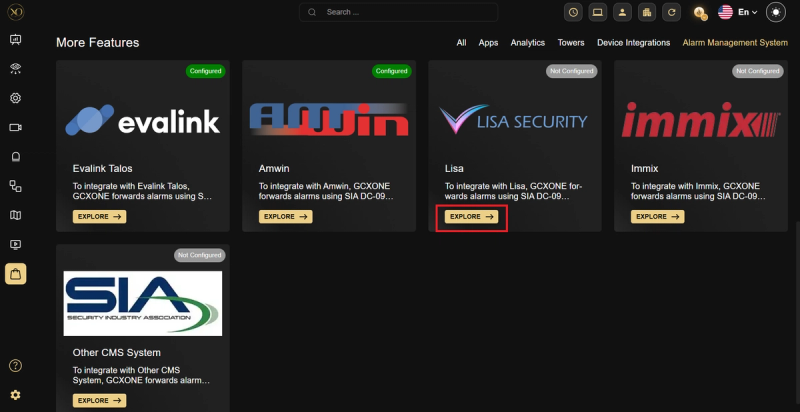Select the Apps filter tab
Image resolution: width=800 pixels, height=412 pixels.
point(488,43)
